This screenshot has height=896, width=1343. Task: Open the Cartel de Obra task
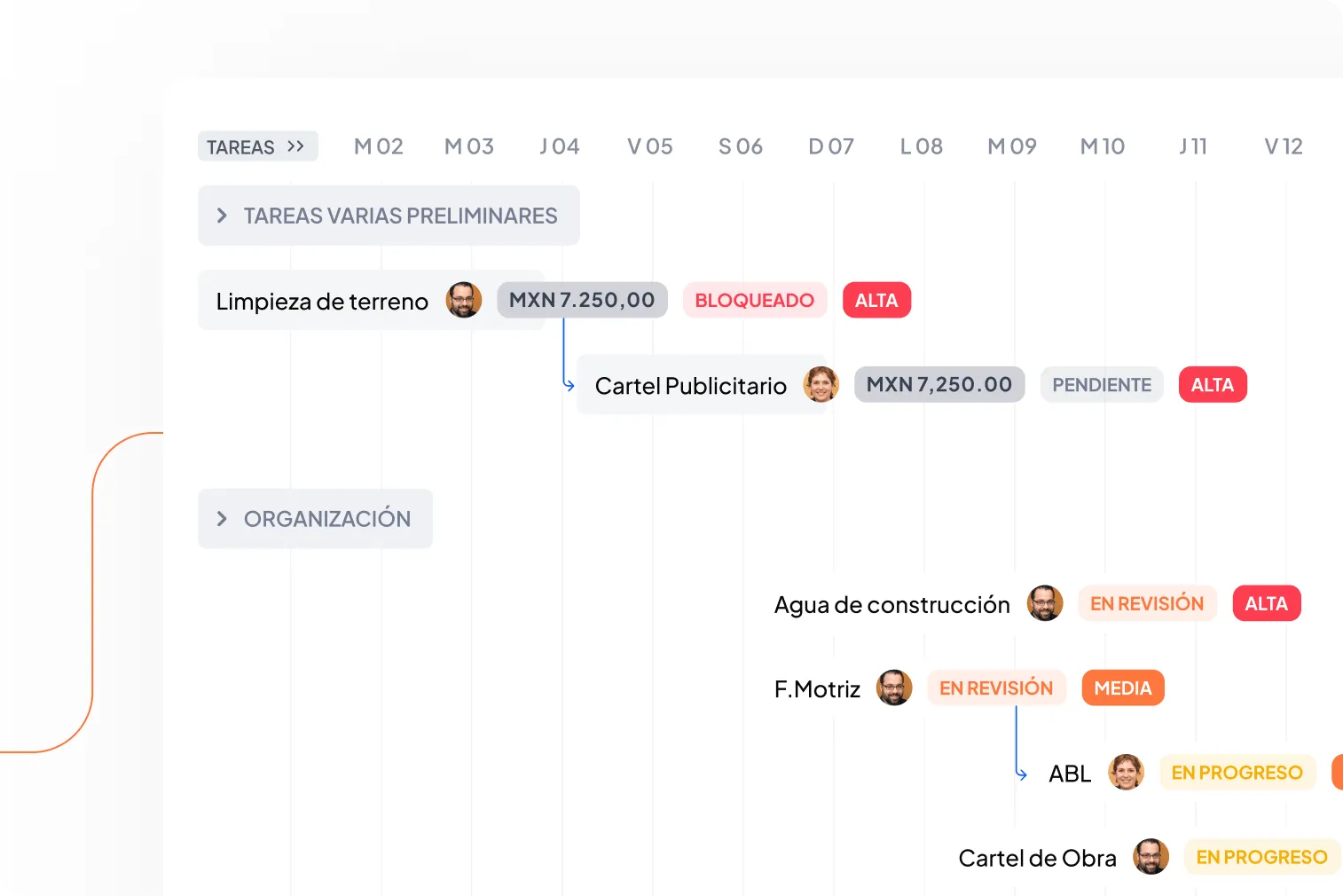1037,859
